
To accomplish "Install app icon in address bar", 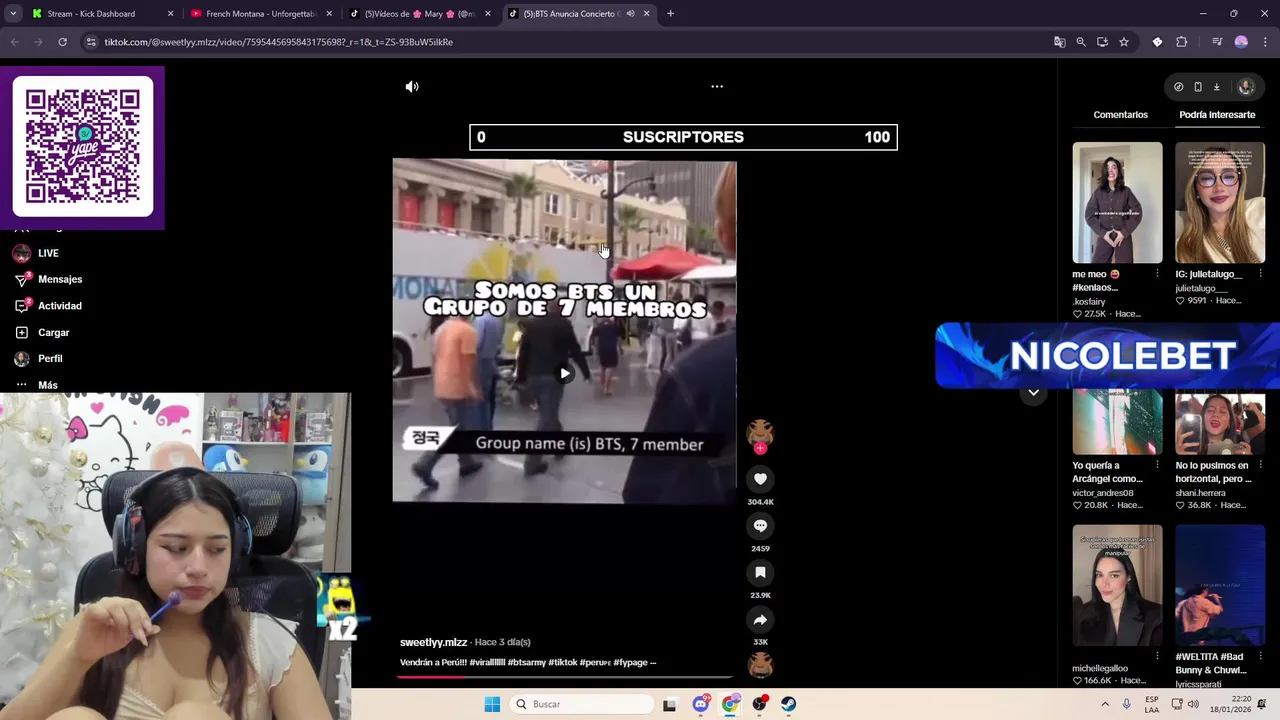I will pyautogui.click(x=1102, y=42).
